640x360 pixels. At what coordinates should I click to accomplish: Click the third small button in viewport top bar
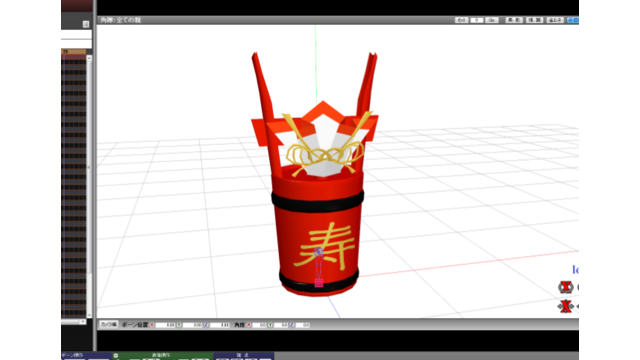point(492,20)
